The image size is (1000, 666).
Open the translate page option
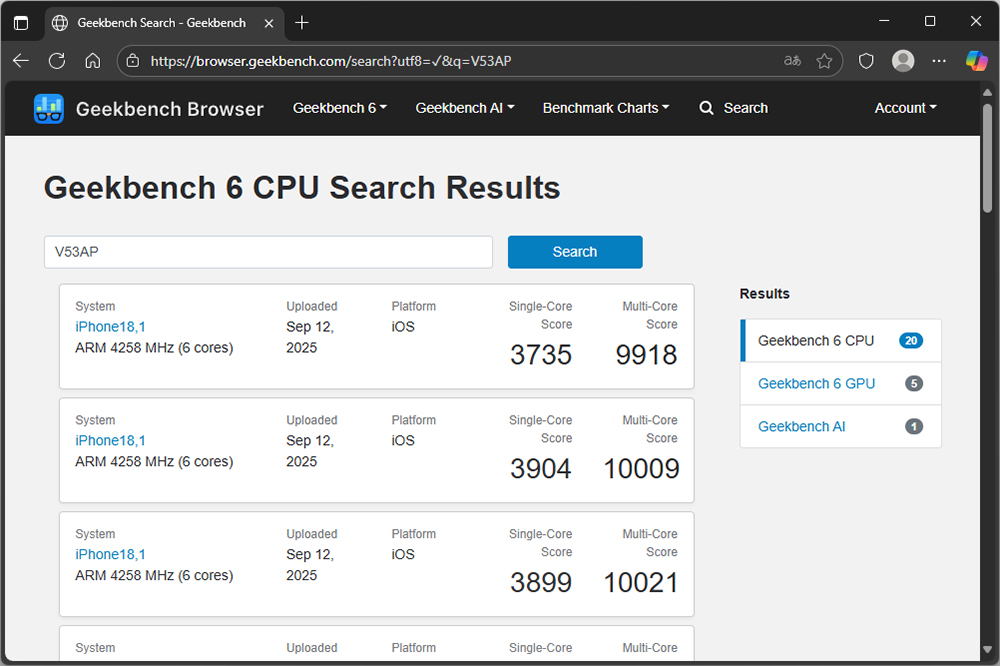[x=792, y=61]
